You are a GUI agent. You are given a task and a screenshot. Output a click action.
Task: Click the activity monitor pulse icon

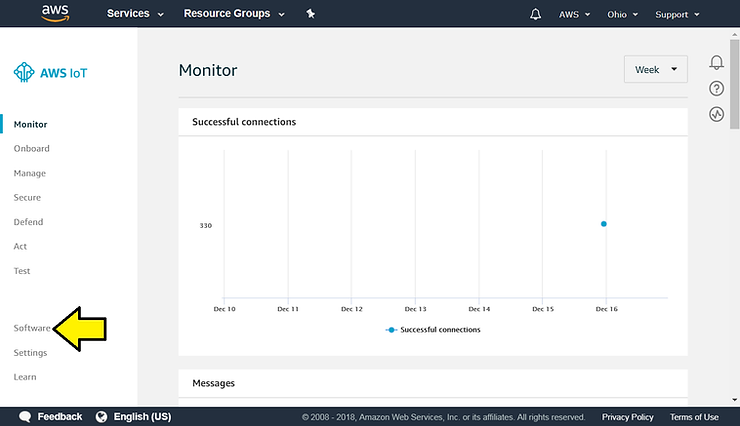(716, 114)
